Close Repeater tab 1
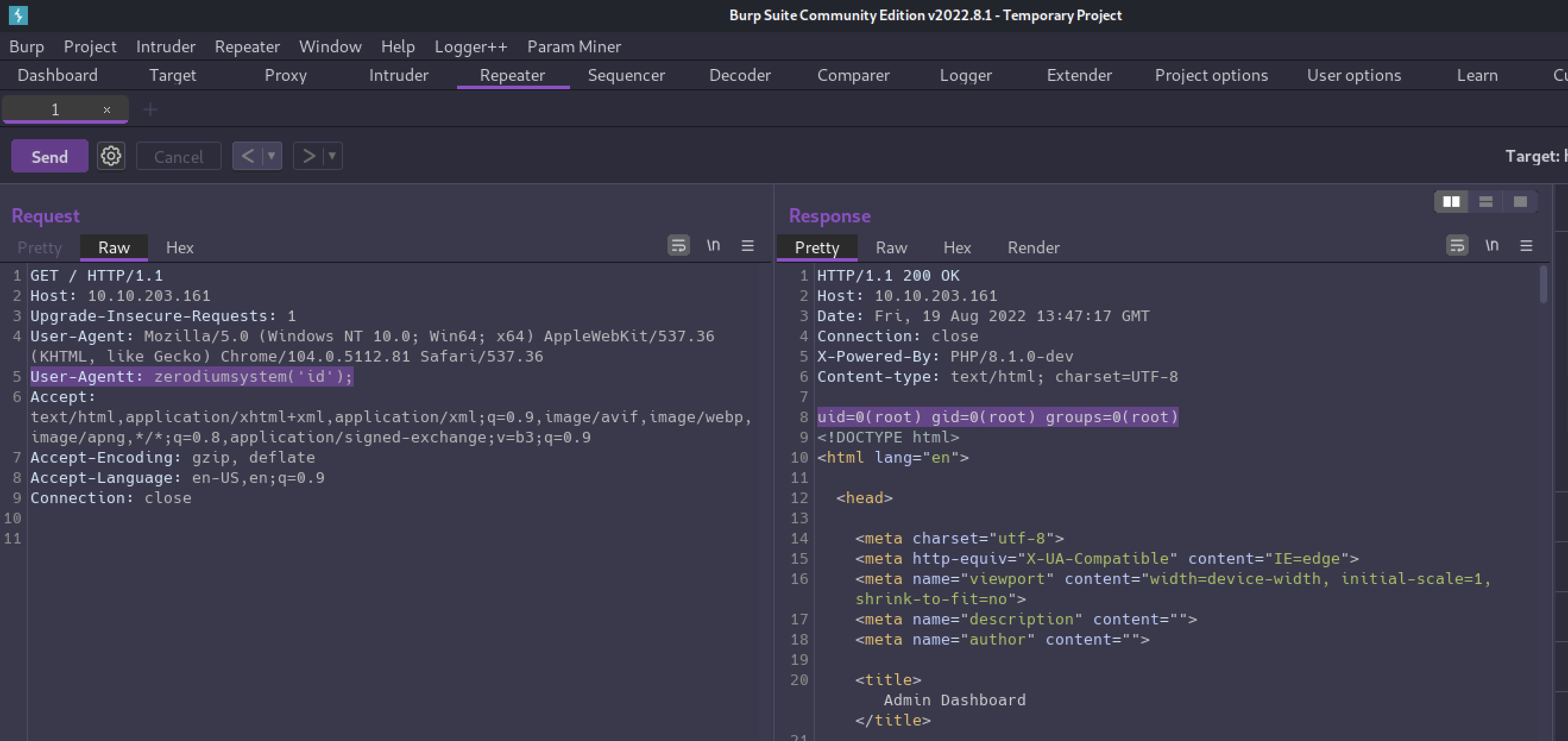 coord(106,109)
